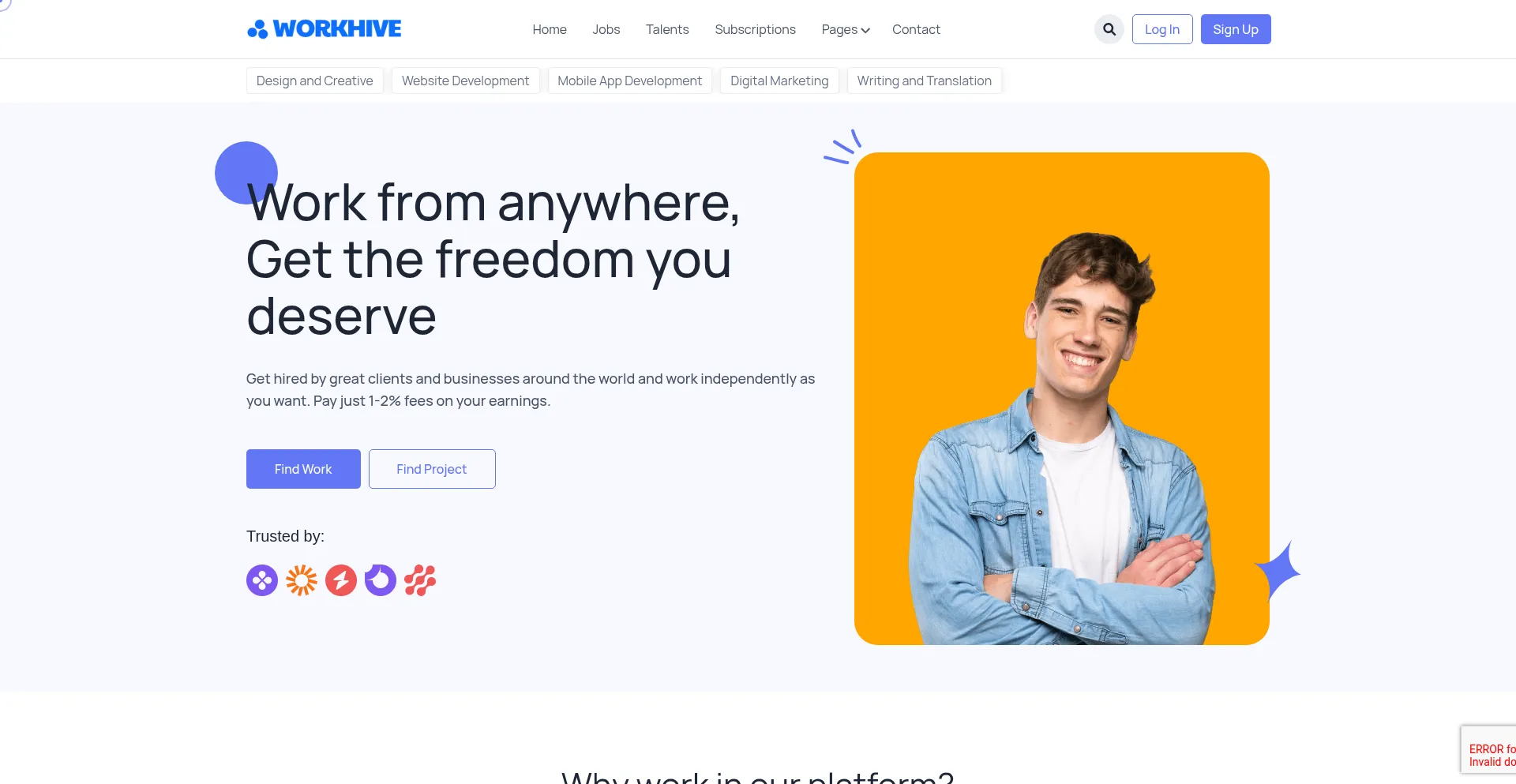This screenshot has width=1516, height=784.
Task: Click the Find Work button
Action: pyautogui.click(x=303, y=469)
